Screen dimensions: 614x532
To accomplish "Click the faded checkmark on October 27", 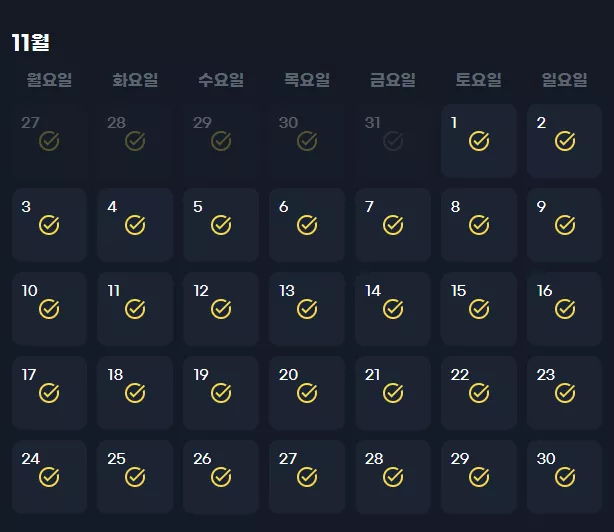I will click(x=49, y=141).
